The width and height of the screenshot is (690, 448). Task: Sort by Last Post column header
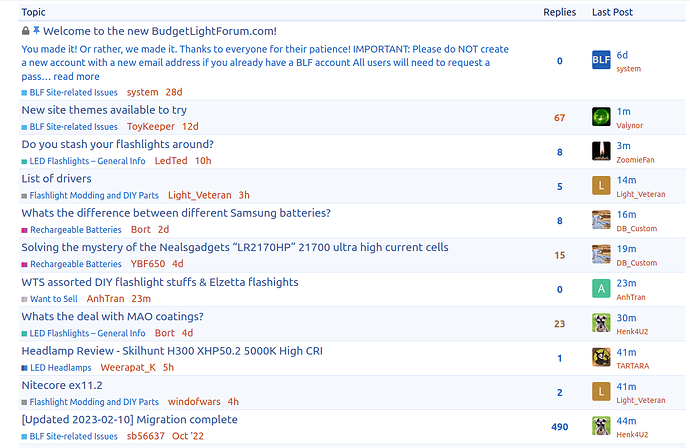coord(612,12)
